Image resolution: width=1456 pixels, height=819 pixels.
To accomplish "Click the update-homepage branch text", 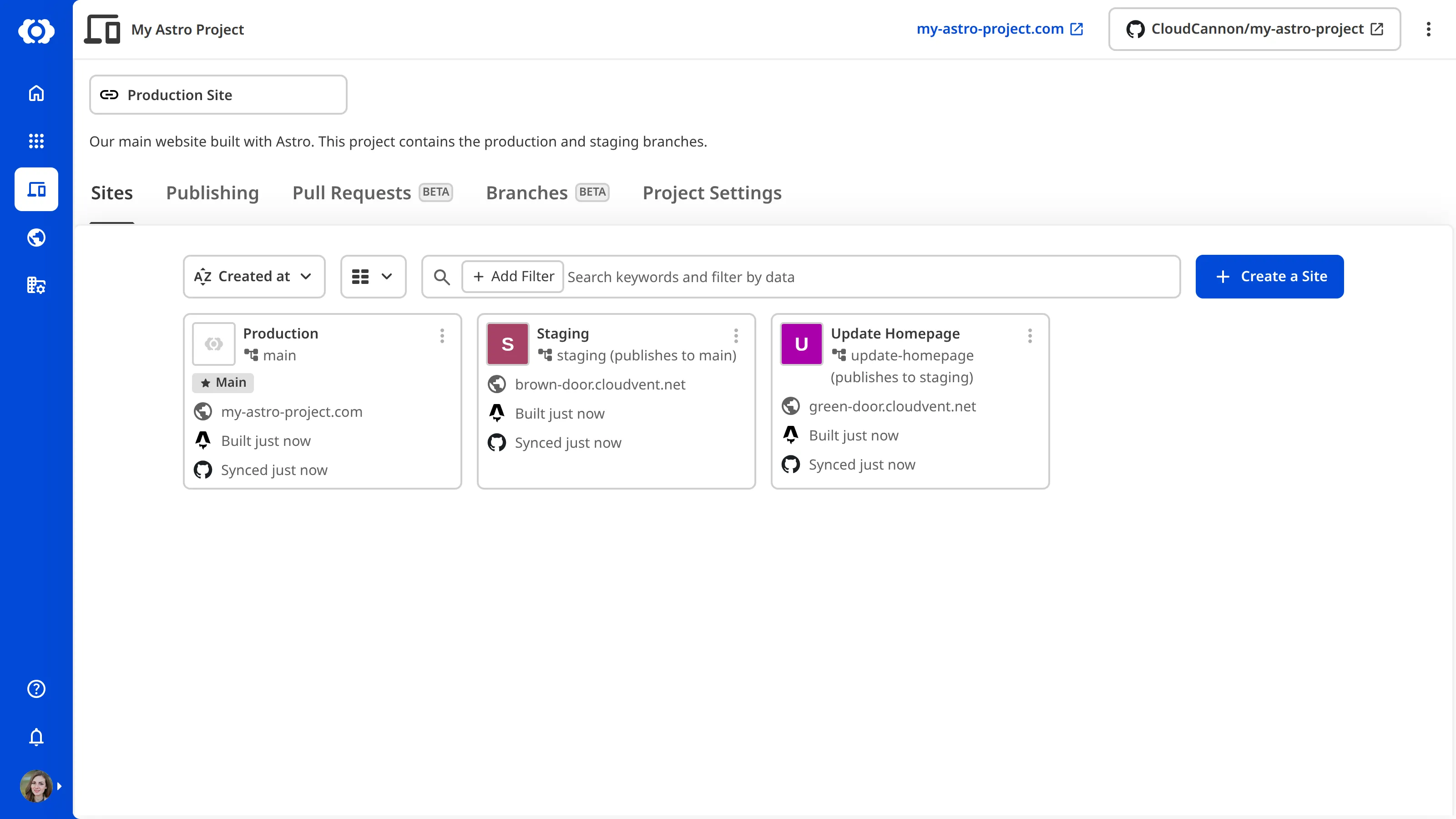I will (x=912, y=355).
